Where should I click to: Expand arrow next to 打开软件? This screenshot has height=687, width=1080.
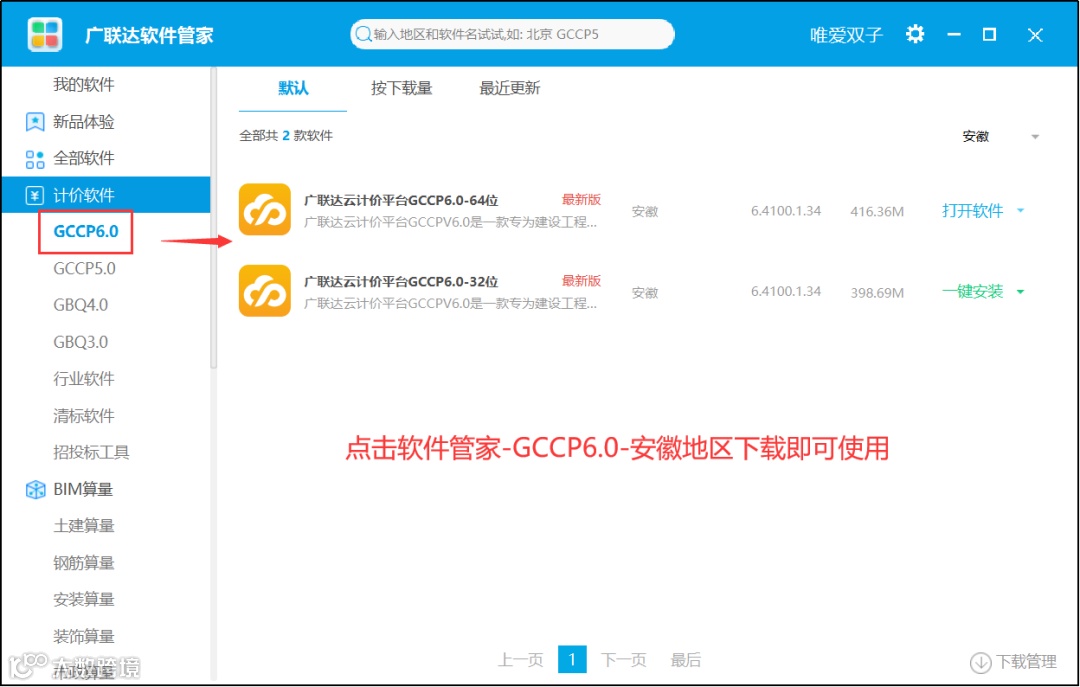(1021, 211)
